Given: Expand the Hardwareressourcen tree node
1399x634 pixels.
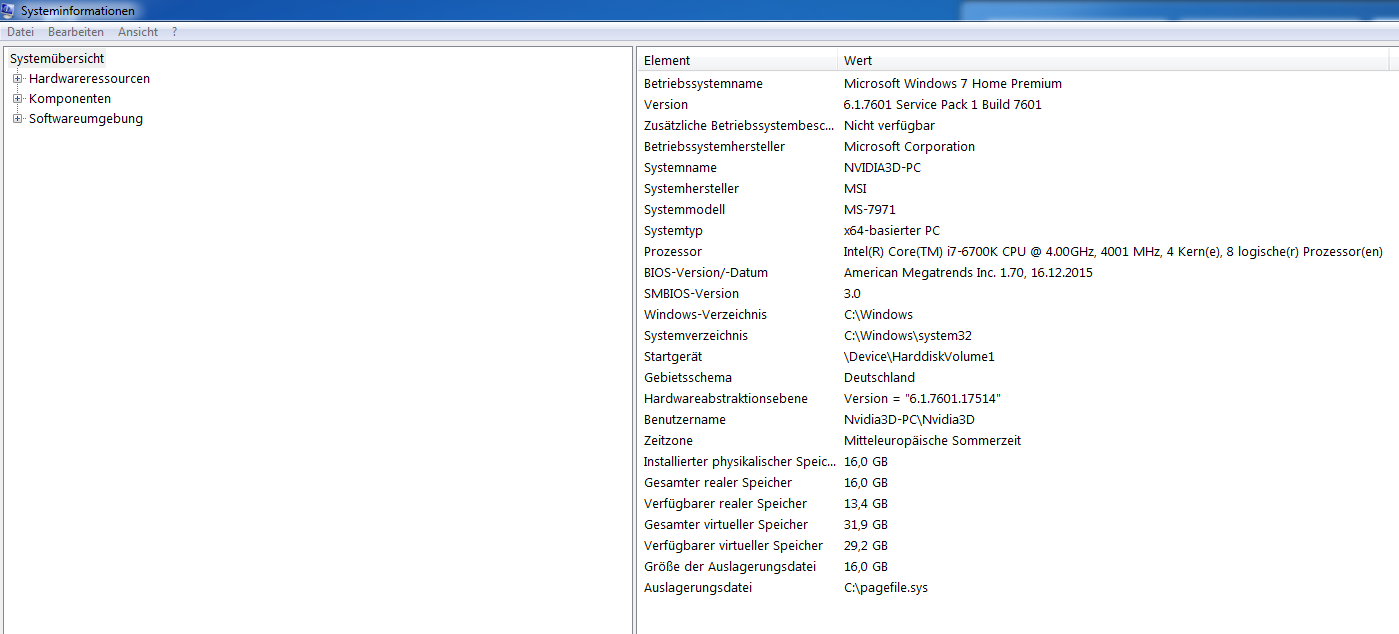Looking at the screenshot, I should point(17,79).
